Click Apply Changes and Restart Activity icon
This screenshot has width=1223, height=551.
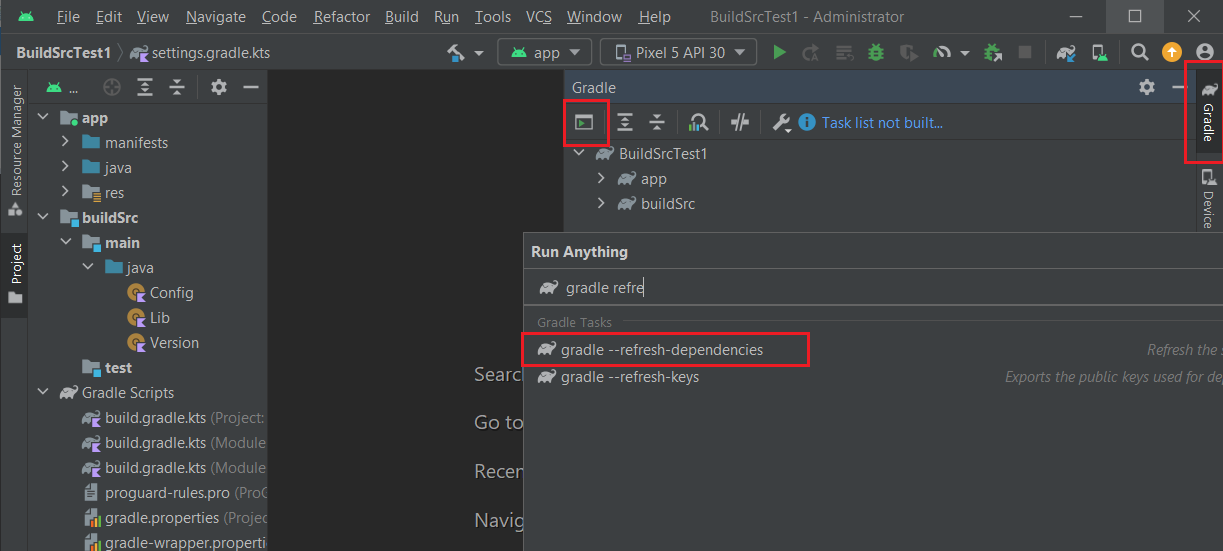[x=811, y=52]
